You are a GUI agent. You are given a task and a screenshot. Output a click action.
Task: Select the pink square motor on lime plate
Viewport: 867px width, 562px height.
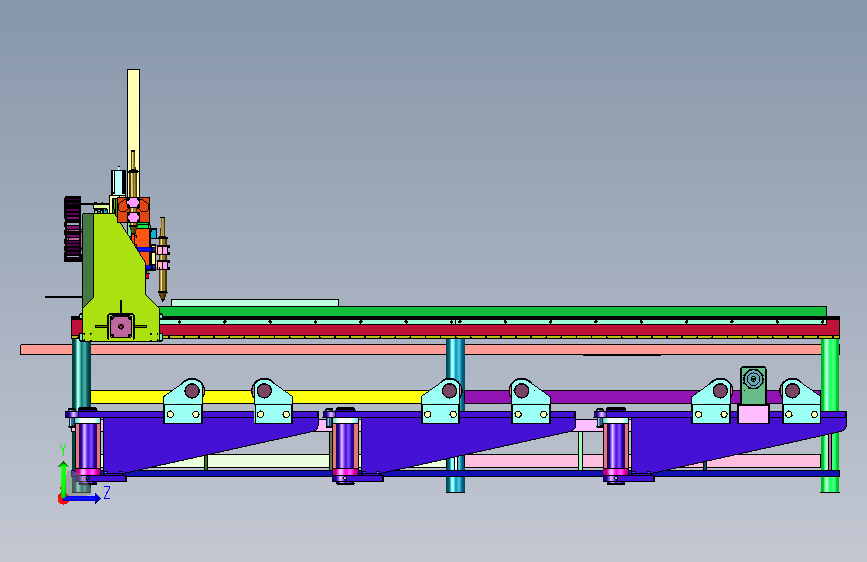[121, 326]
